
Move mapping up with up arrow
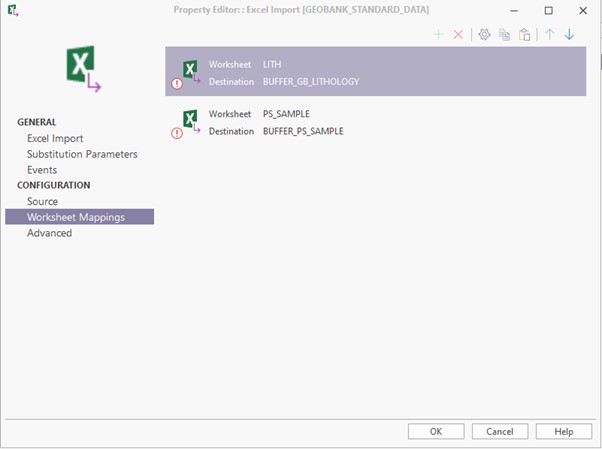click(549, 34)
